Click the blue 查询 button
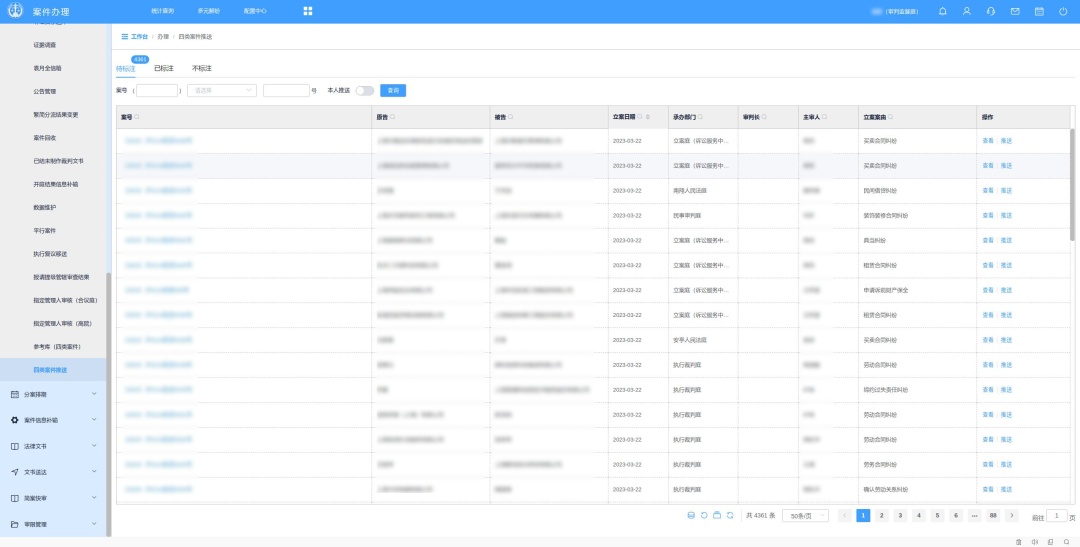Viewport: 1080px width, 547px height. pos(393,90)
